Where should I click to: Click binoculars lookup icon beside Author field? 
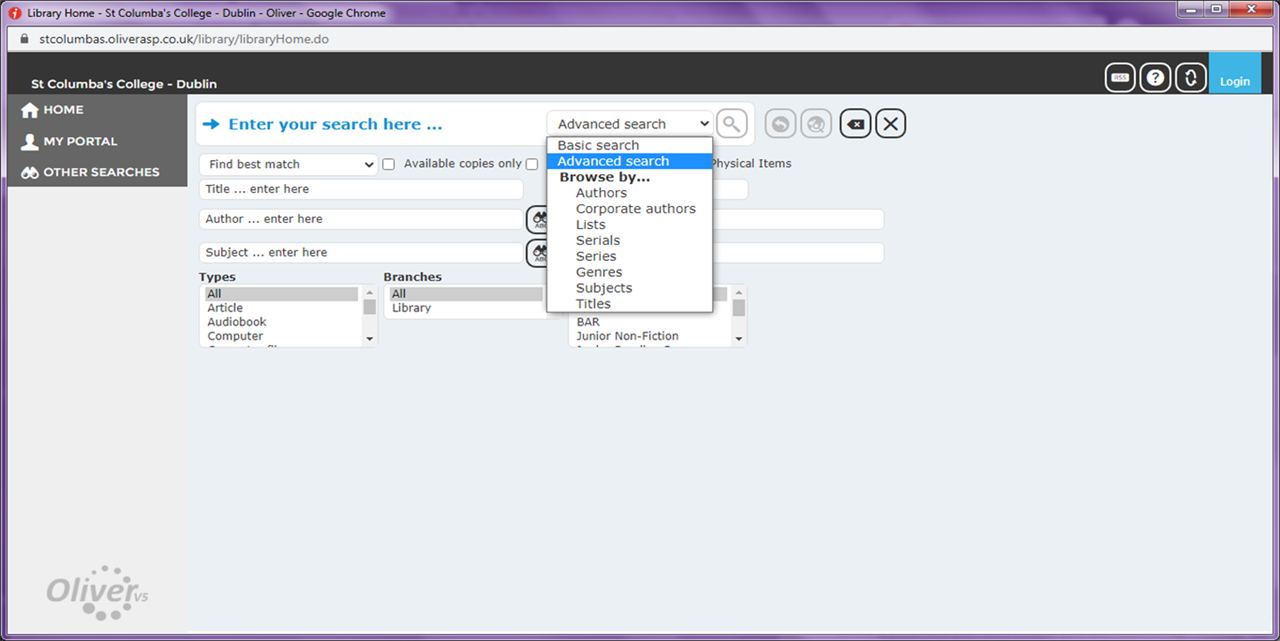(x=537, y=219)
